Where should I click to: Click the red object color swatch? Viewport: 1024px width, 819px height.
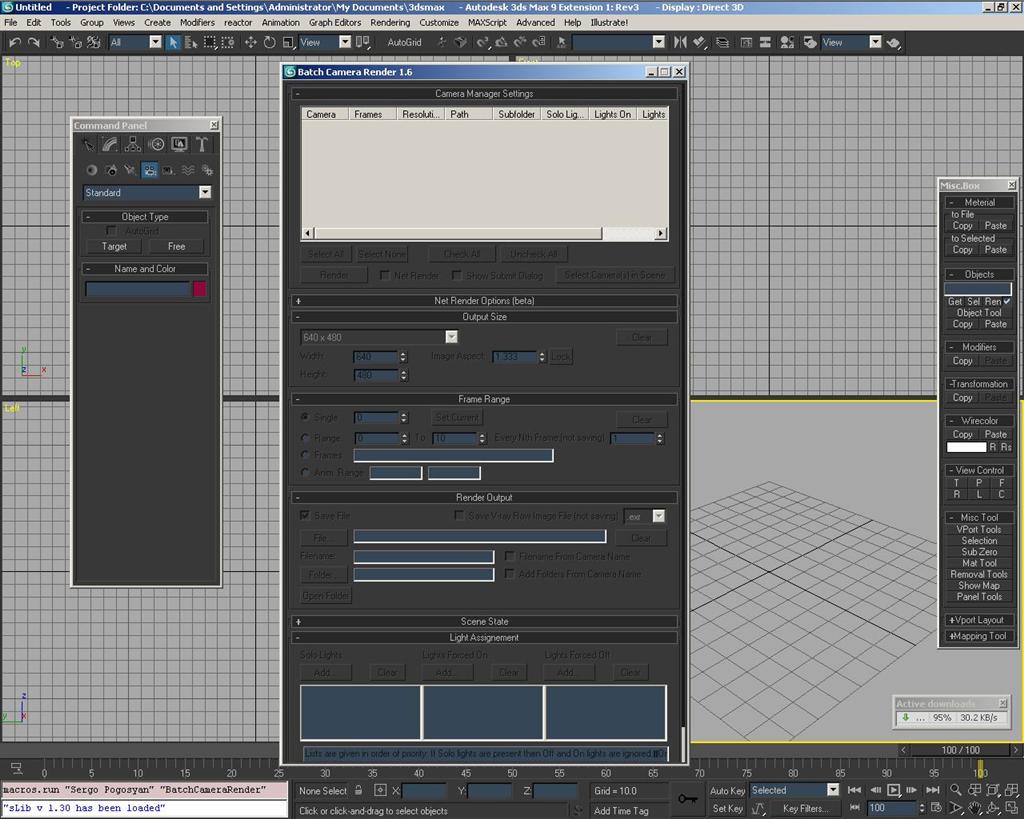pyautogui.click(x=200, y=289)
